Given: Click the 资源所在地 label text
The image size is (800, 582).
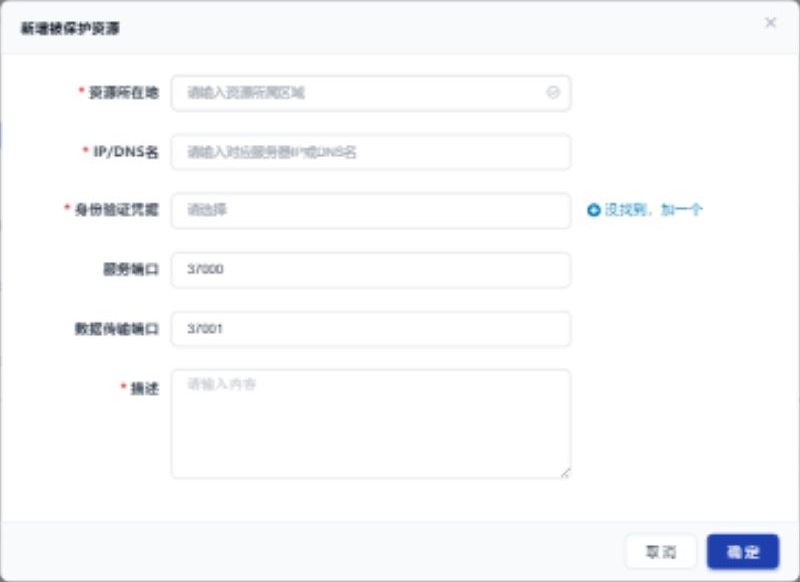Looking at the screenshot, I should [x=124, y=93].
